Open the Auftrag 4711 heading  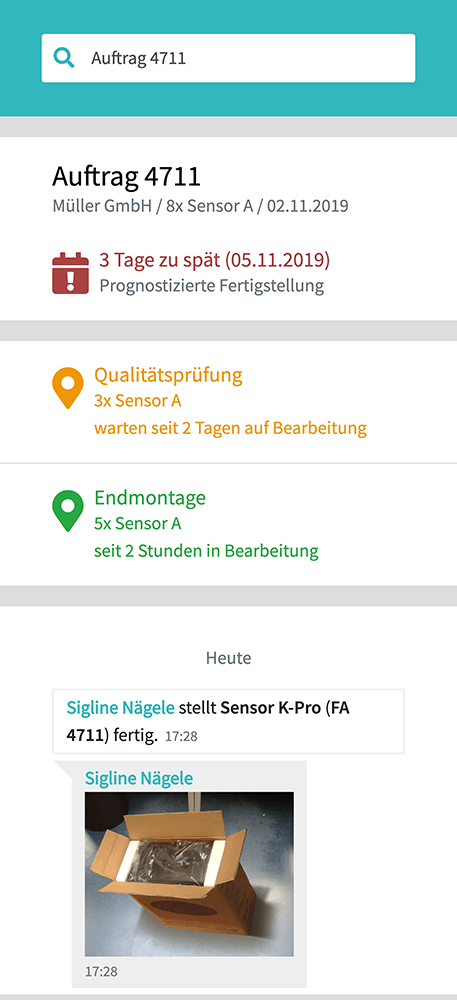click(x=126, y=177)
